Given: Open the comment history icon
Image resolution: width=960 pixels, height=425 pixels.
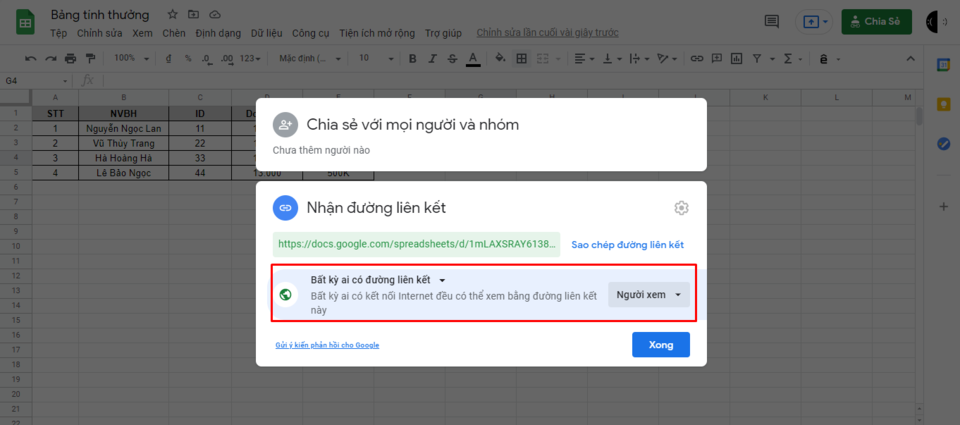Looking at the screenshot, I should [771, 21].
